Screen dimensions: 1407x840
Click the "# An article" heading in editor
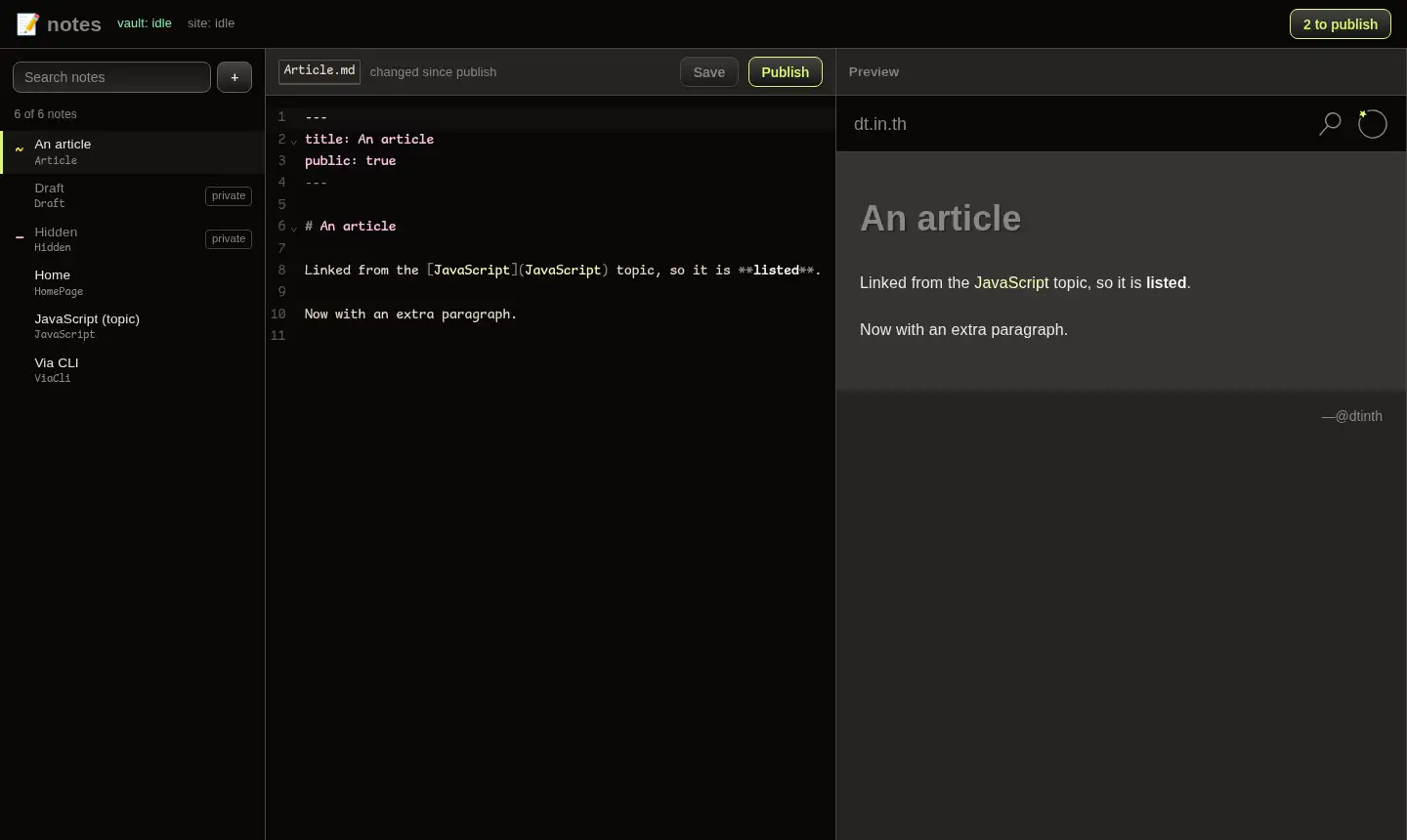tap(351, 227)
